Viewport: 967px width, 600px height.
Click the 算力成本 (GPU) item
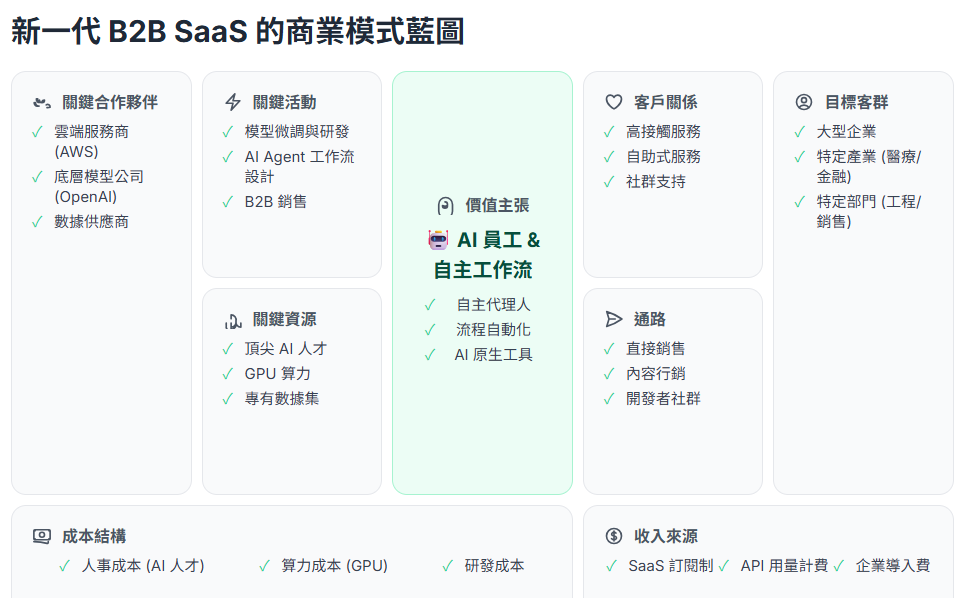[334, 566]
